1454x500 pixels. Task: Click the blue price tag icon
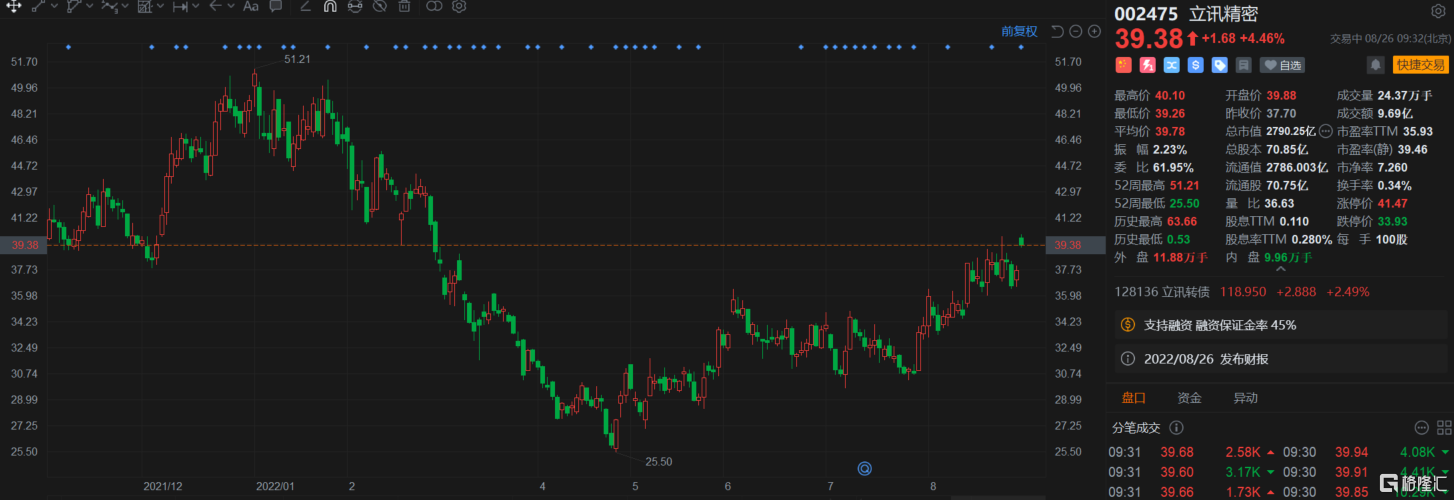[x=1219, y=65]
